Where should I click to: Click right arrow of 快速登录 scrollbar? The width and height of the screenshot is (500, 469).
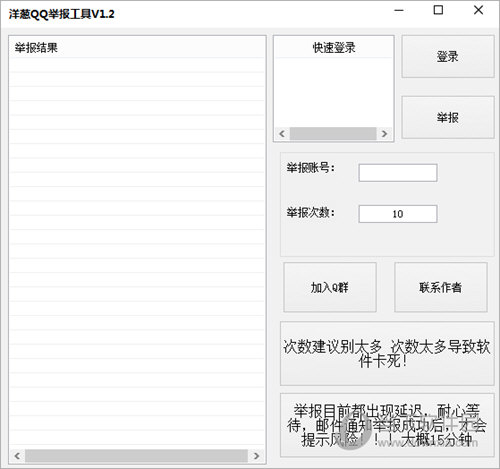pos(384,134)
